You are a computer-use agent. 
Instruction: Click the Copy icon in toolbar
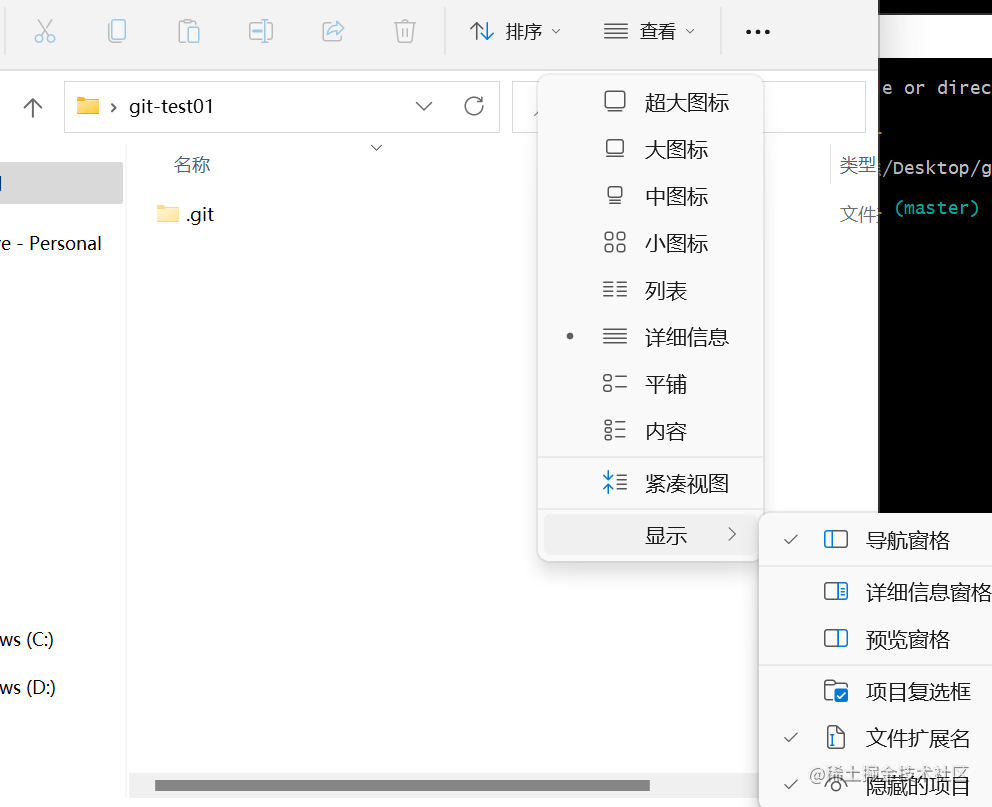117,31
